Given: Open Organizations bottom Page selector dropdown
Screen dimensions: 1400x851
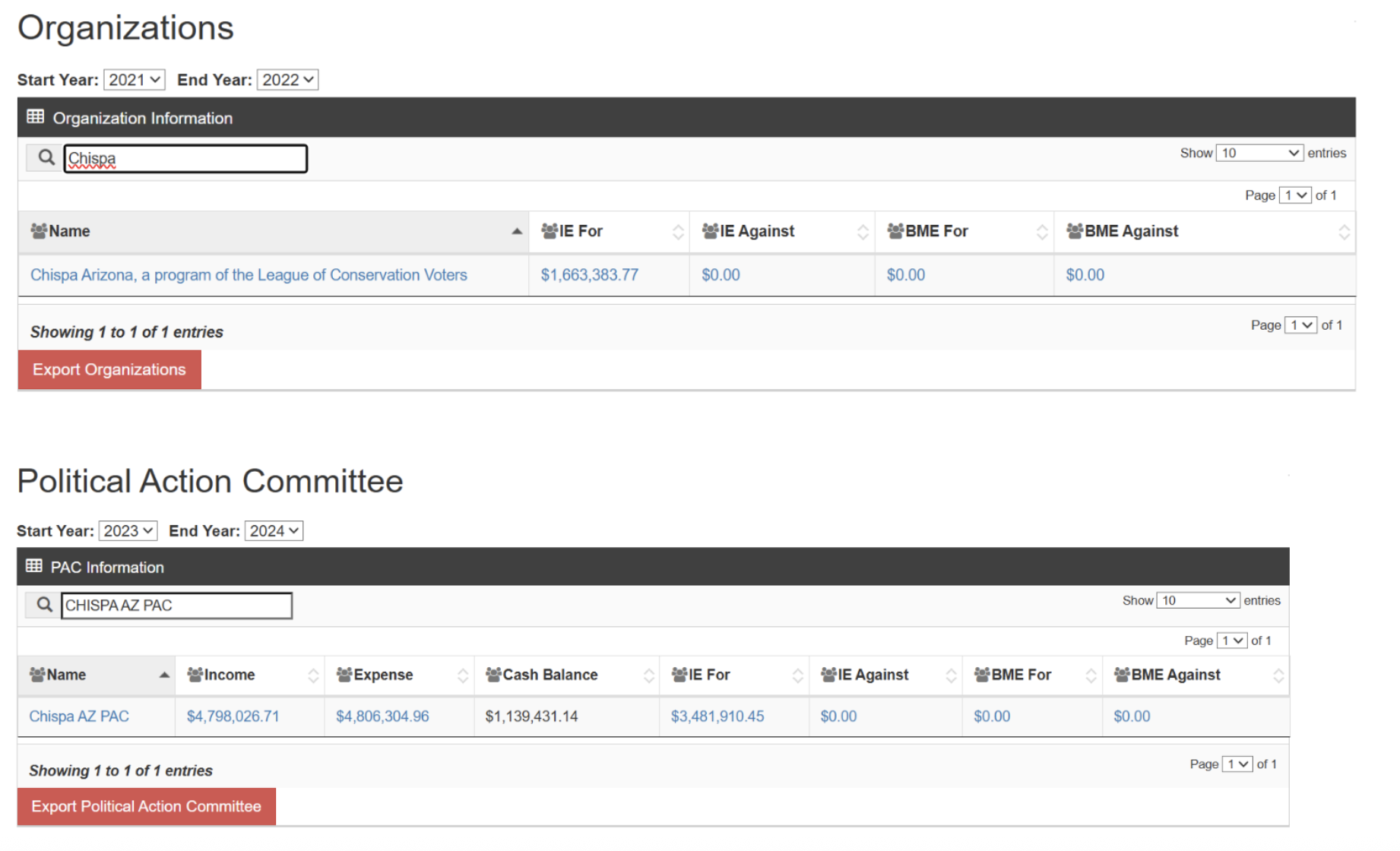Looking at the screenshot, I should click(1301, 325).
